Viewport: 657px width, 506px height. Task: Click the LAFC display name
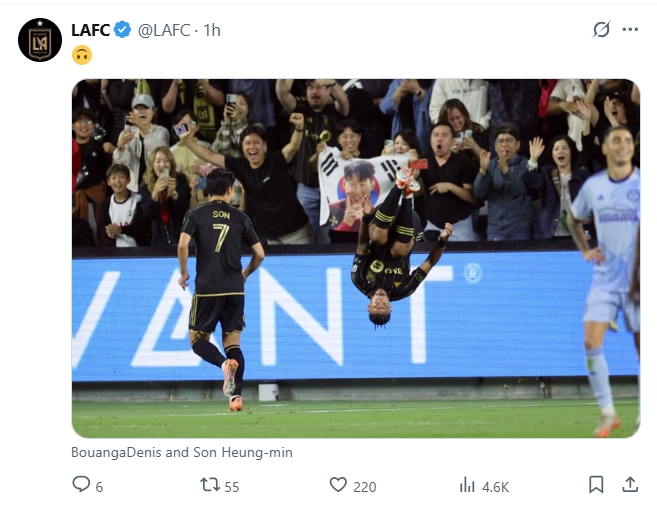click(x=90, y=30)
